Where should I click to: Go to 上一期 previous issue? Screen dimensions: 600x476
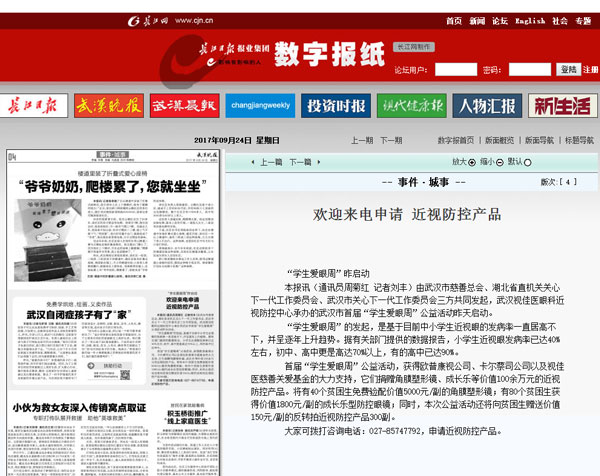[362, 140]
